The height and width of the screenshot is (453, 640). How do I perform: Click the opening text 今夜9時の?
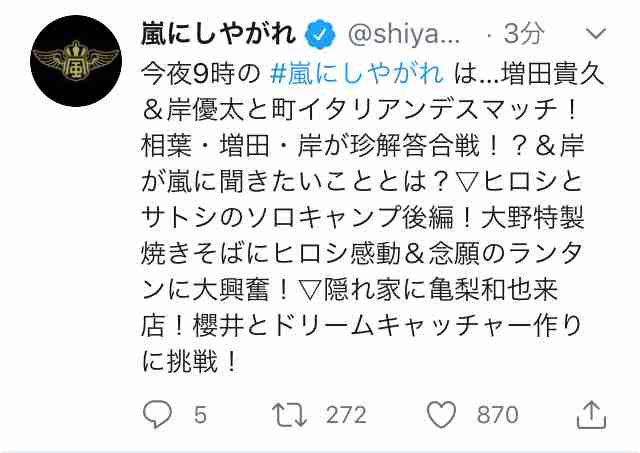coord(200,74)
